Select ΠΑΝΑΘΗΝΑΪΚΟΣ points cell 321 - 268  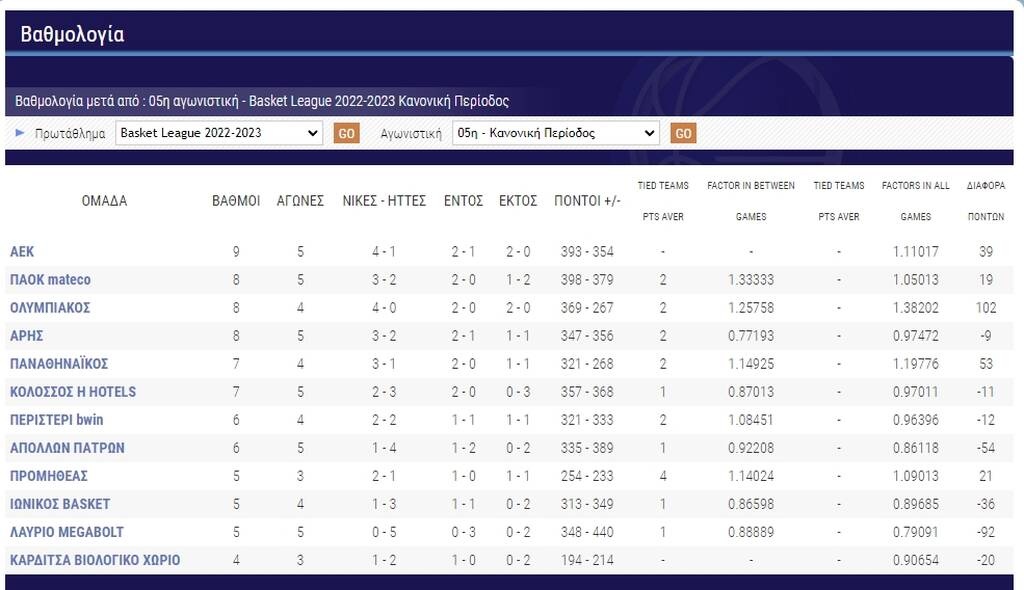[587, 364]
